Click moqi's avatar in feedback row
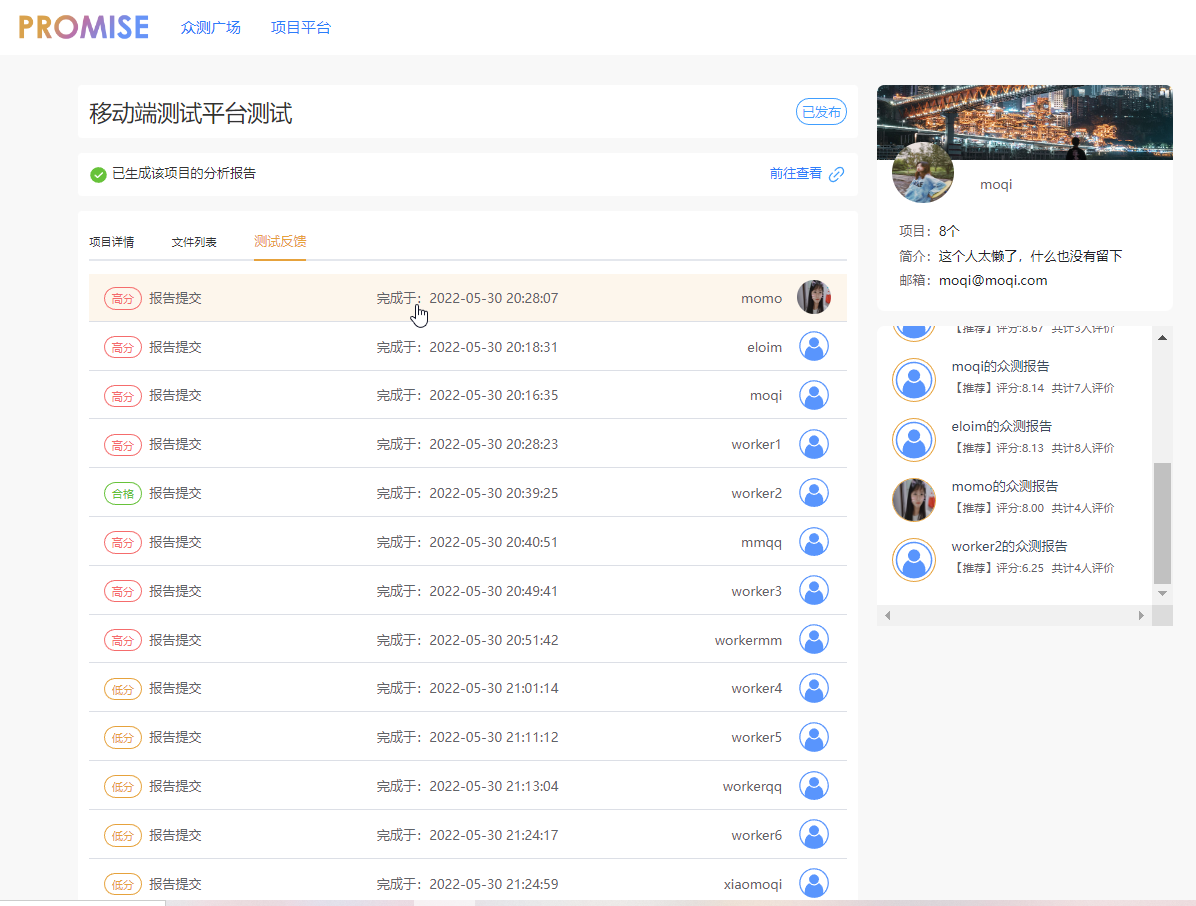Image resolution: width=1196 pixels, height=906 pixels. point(814,395)
